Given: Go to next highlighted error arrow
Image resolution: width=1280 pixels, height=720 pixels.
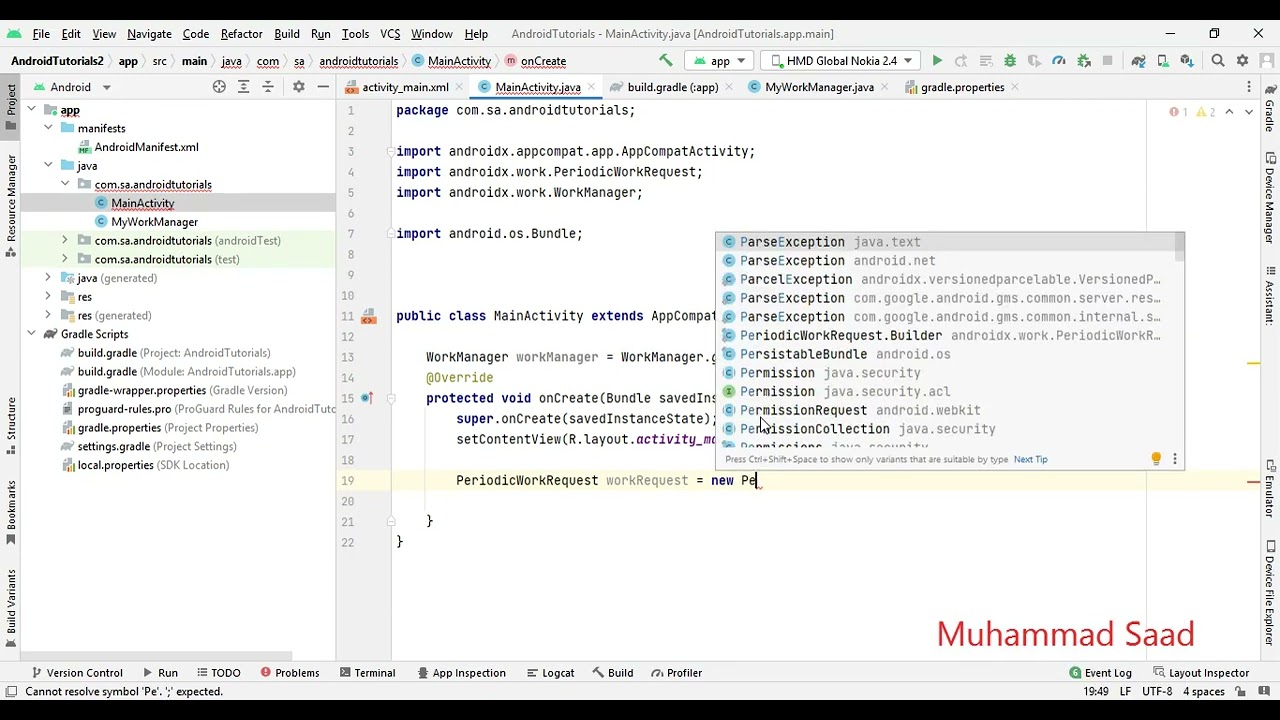Looking at the screenshot, I should click(x=1249, y=112).
